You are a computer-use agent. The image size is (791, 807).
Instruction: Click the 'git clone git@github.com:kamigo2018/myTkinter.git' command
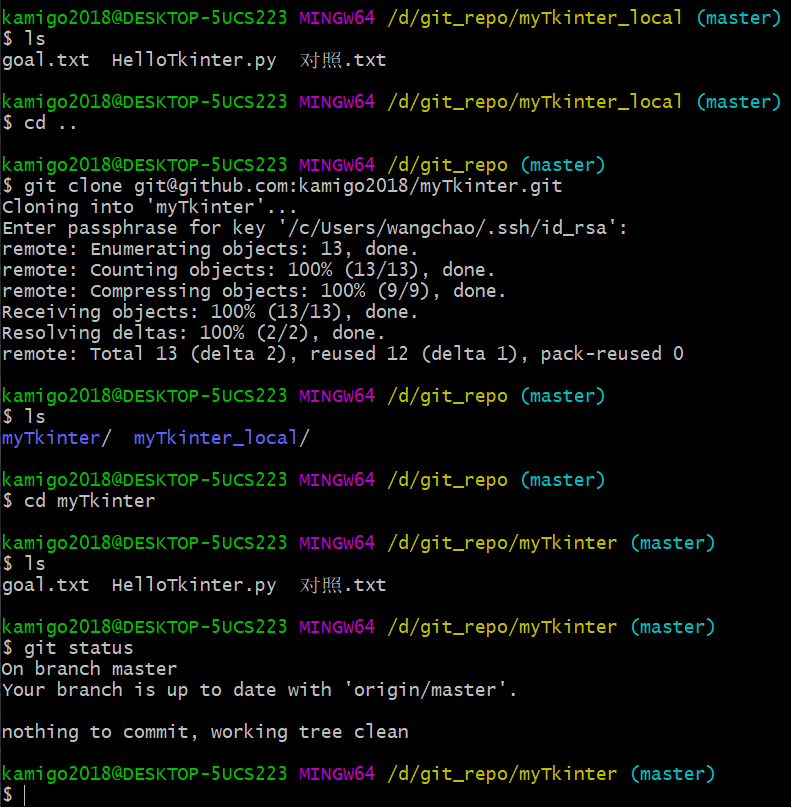[x=282, y=186]
